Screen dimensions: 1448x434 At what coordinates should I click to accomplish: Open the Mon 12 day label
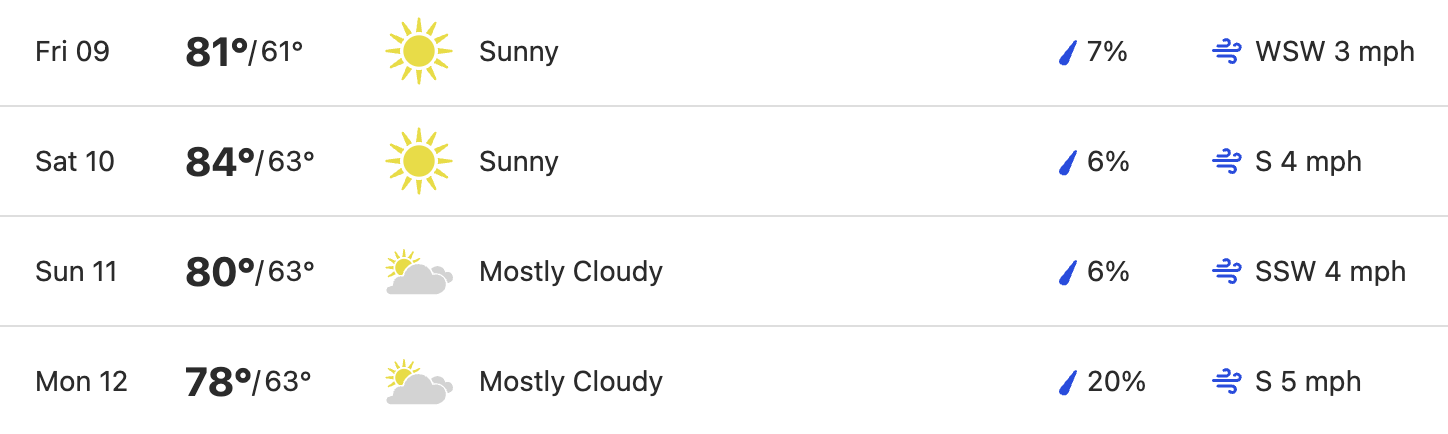coord(81,382)
